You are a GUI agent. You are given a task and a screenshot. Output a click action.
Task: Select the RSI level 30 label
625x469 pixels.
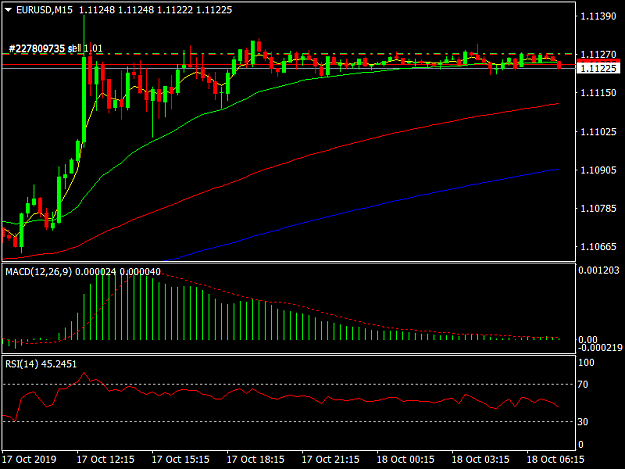583,422
